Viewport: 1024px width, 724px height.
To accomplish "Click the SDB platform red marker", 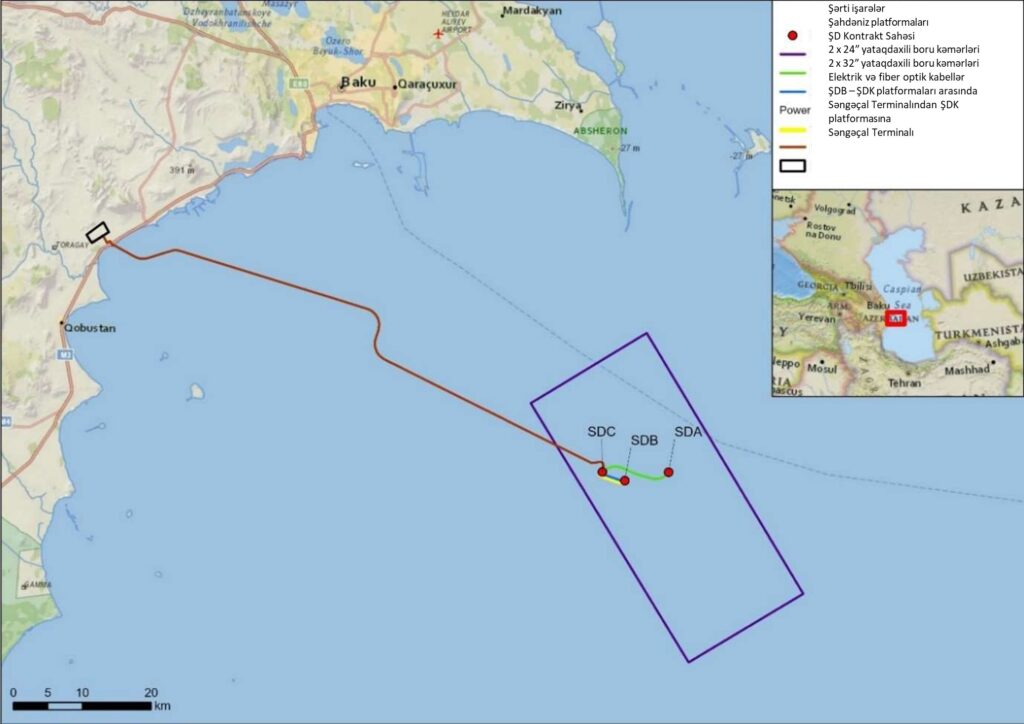I will click(624, 481).
